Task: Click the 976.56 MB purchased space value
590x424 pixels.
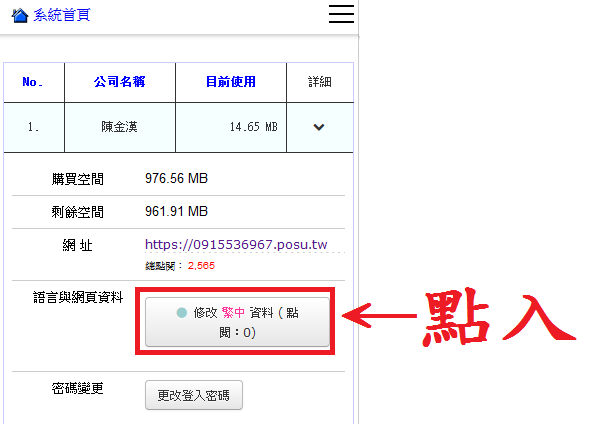Action: pos(176,178)
